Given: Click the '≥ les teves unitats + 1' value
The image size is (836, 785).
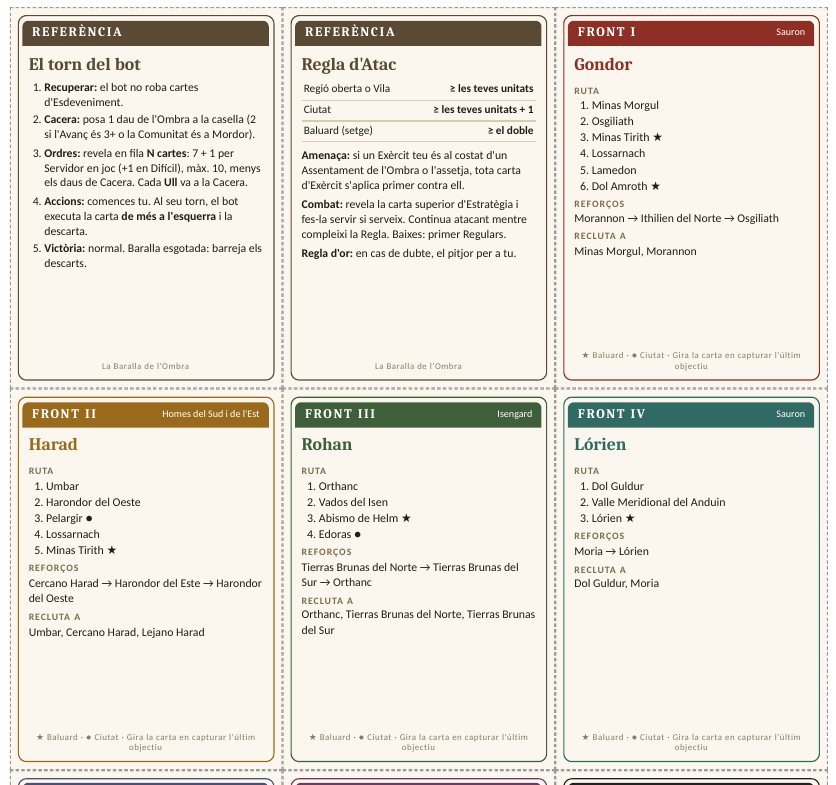Looking at the screenshot, I should coord(483,109).
